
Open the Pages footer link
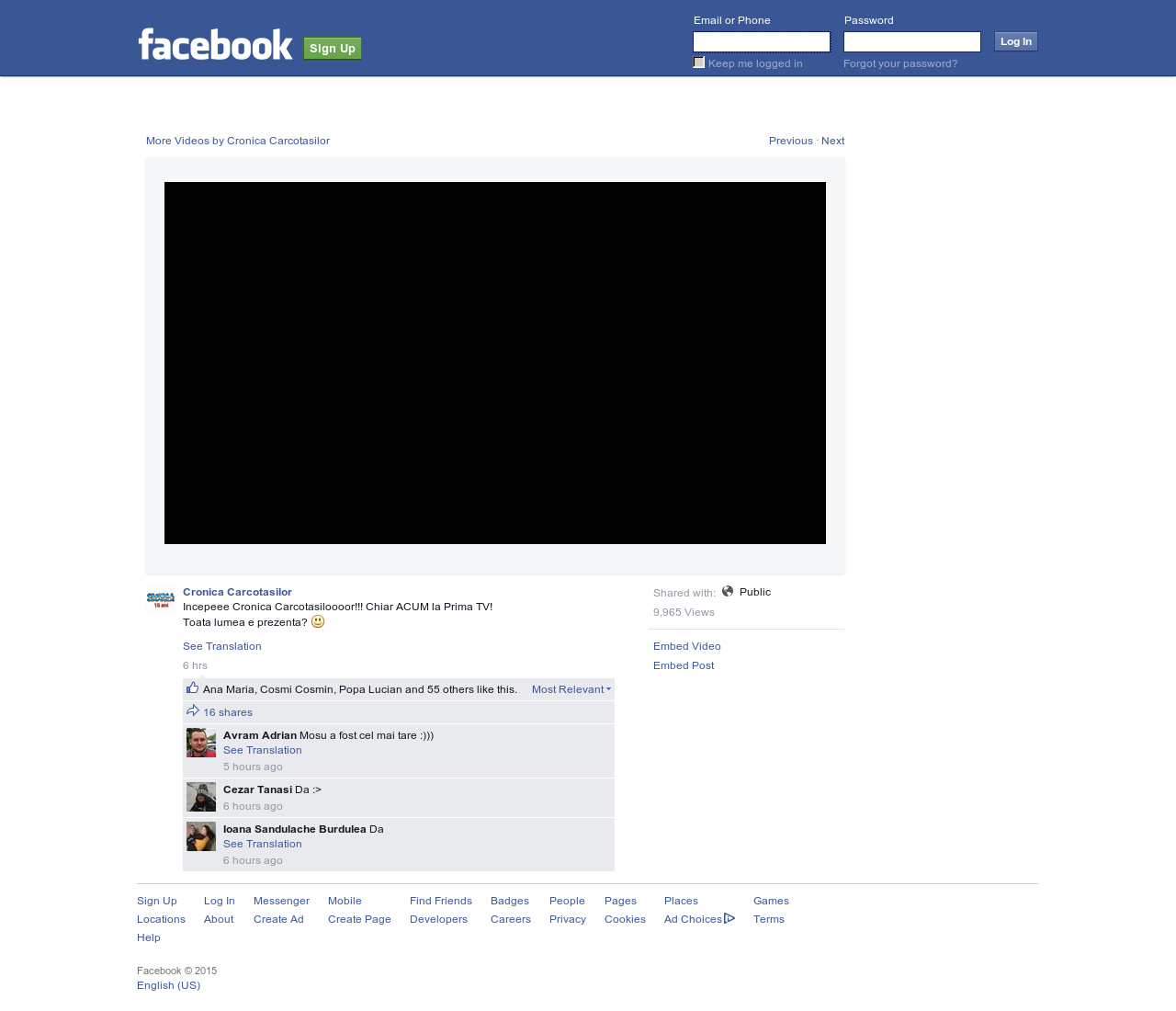point(620,901)
